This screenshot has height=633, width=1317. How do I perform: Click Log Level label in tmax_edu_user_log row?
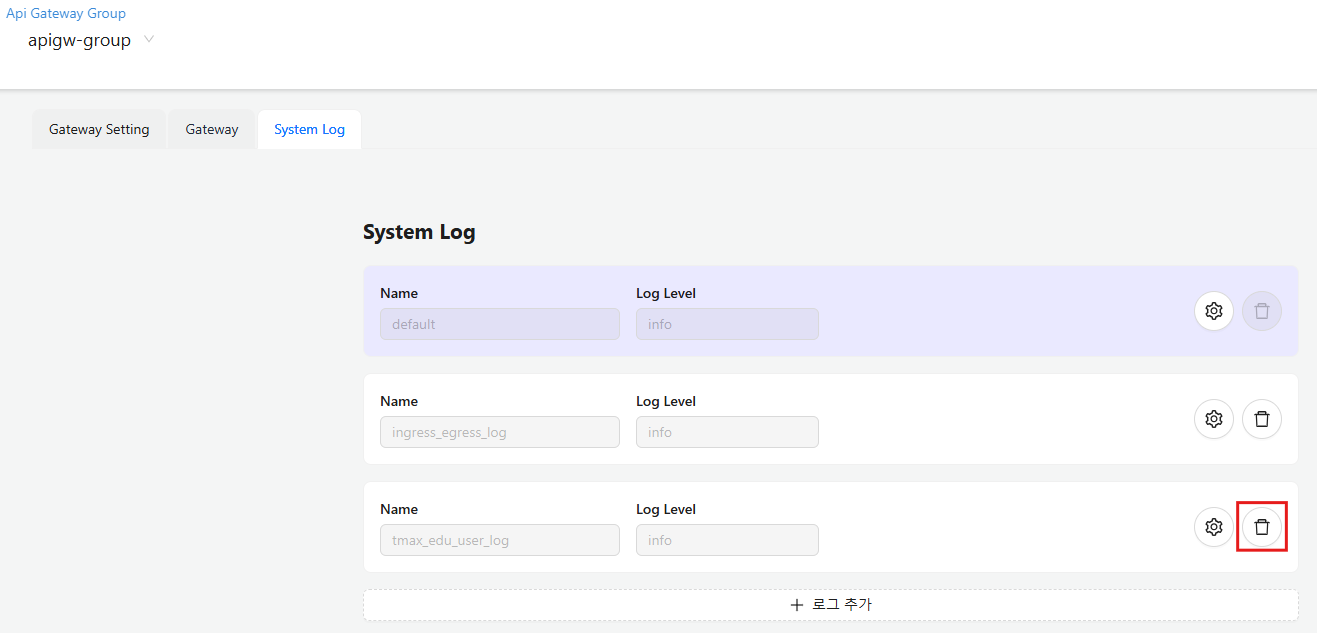pos(666,509)
